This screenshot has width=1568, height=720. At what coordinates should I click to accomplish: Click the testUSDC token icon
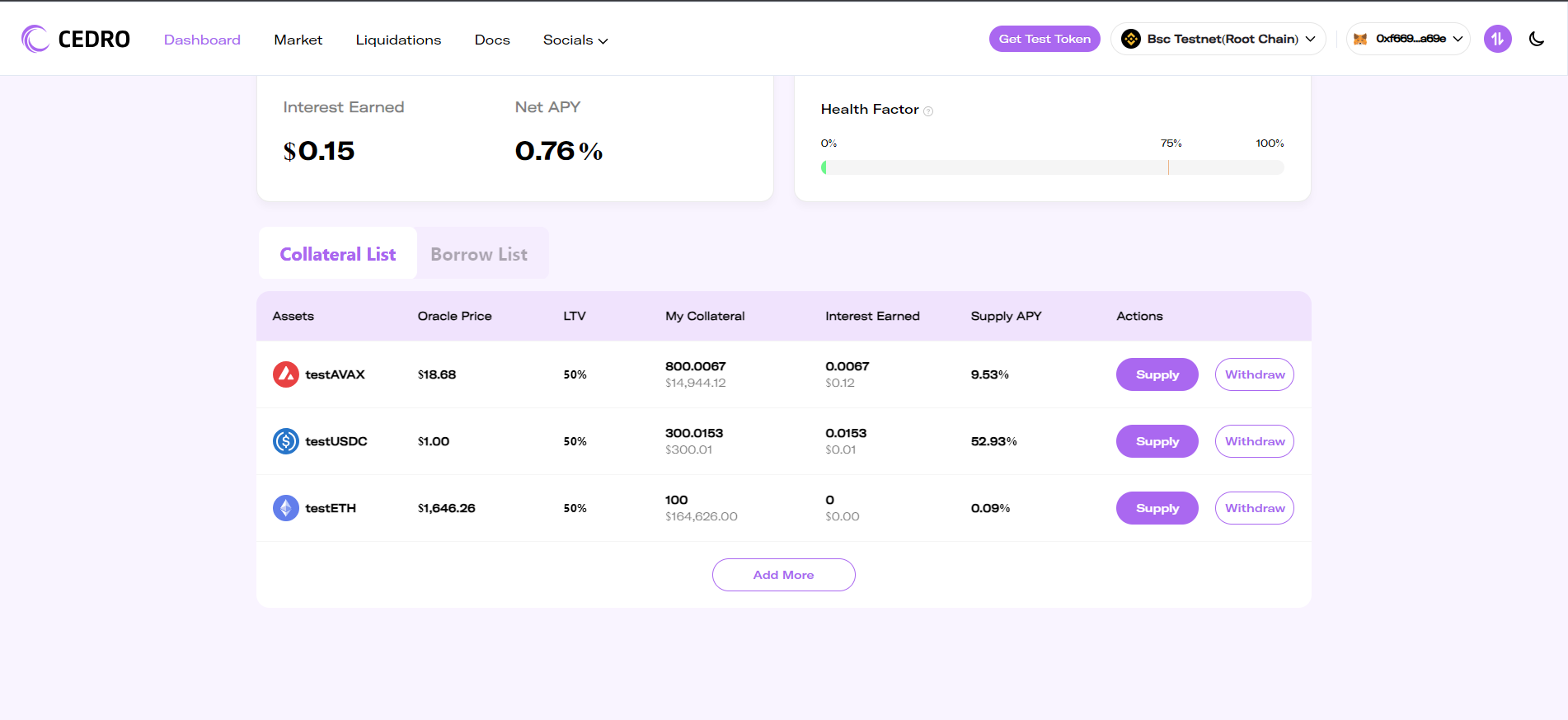coord(286,441)
